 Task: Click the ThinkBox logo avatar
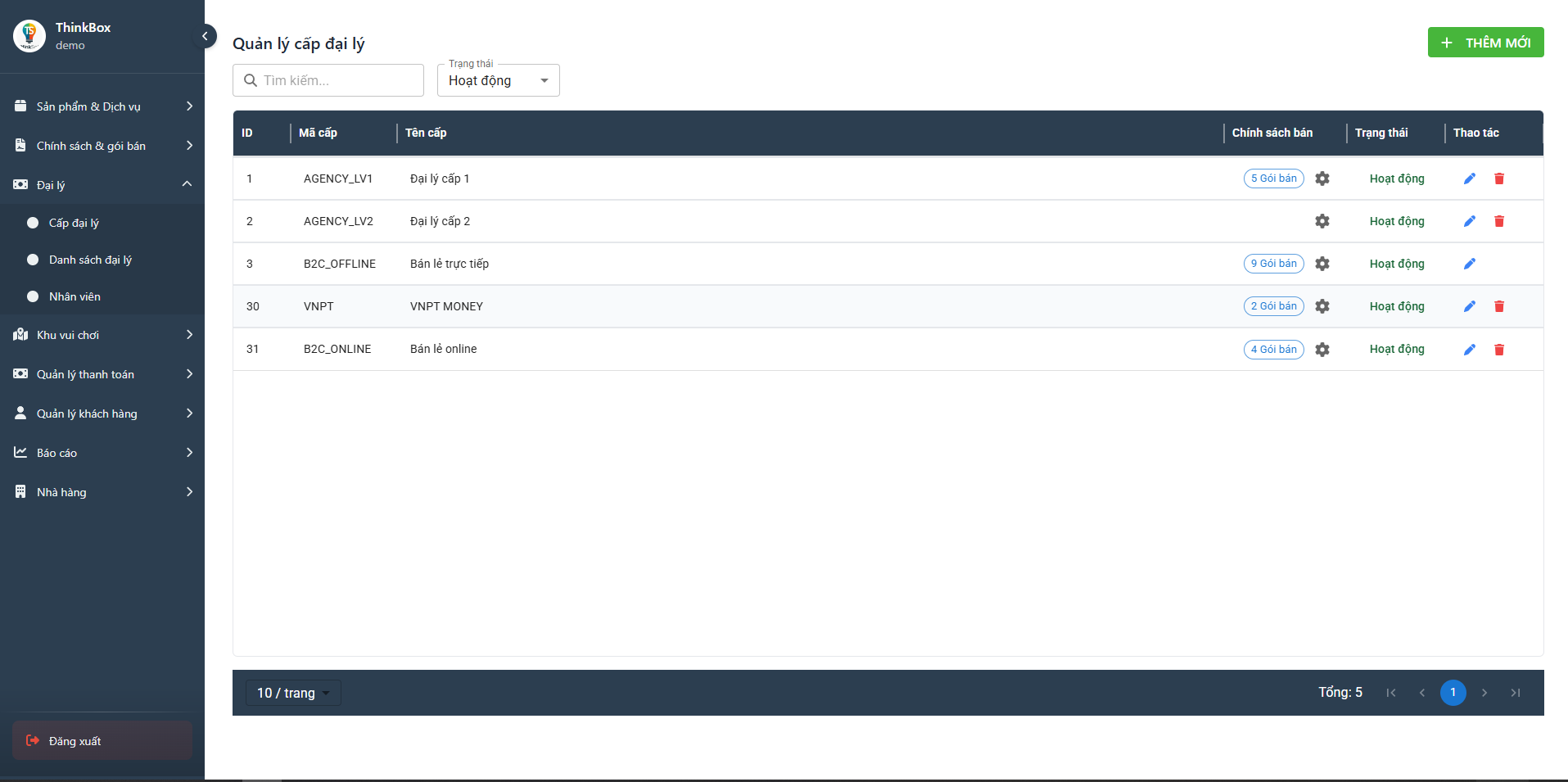click(29, 36)
